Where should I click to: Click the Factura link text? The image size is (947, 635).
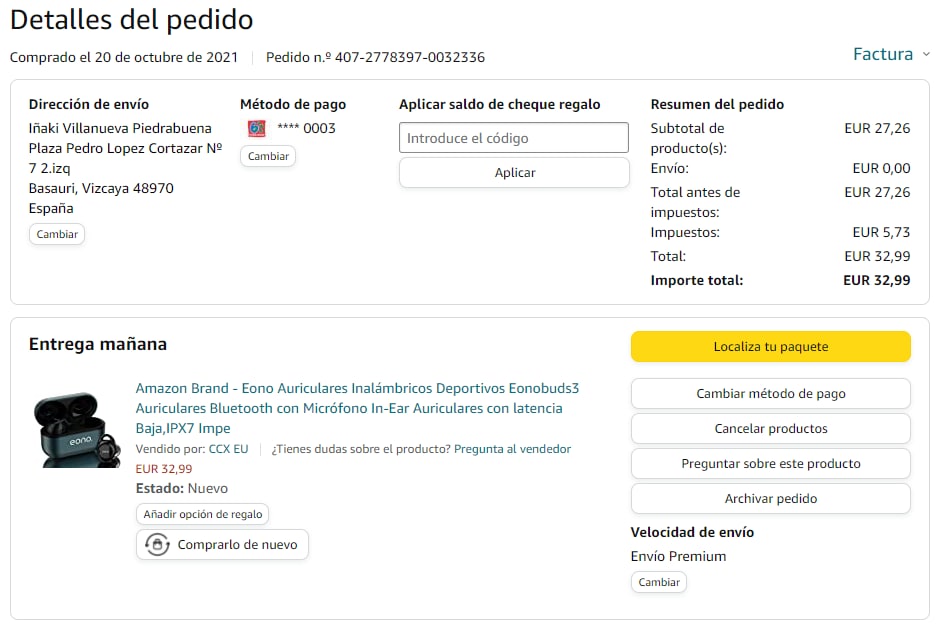tap(883, 55)
